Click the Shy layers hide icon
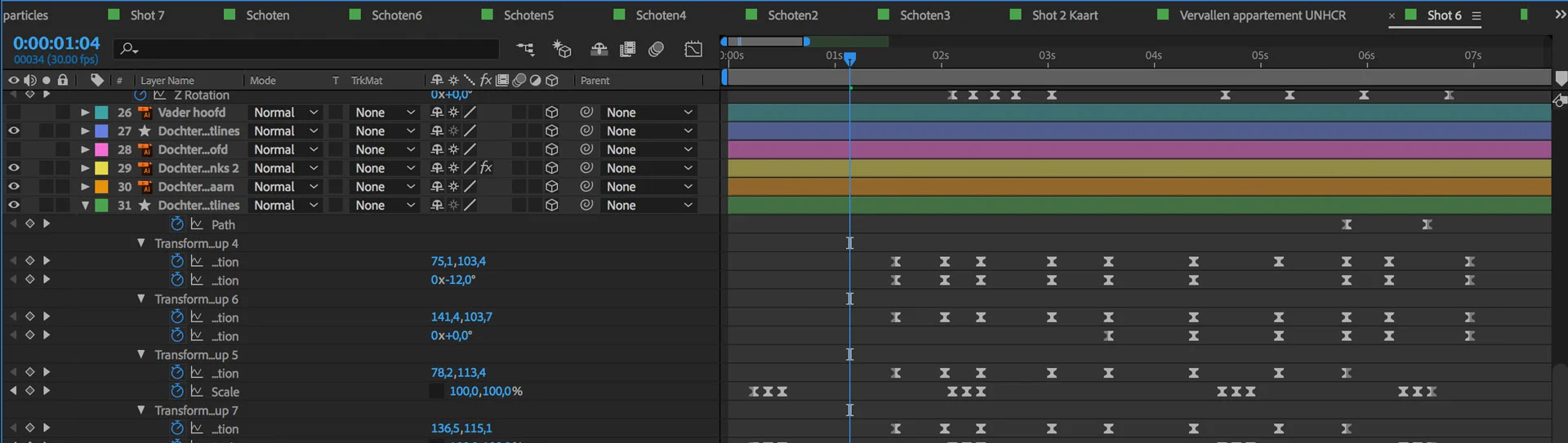 point(599,50)
